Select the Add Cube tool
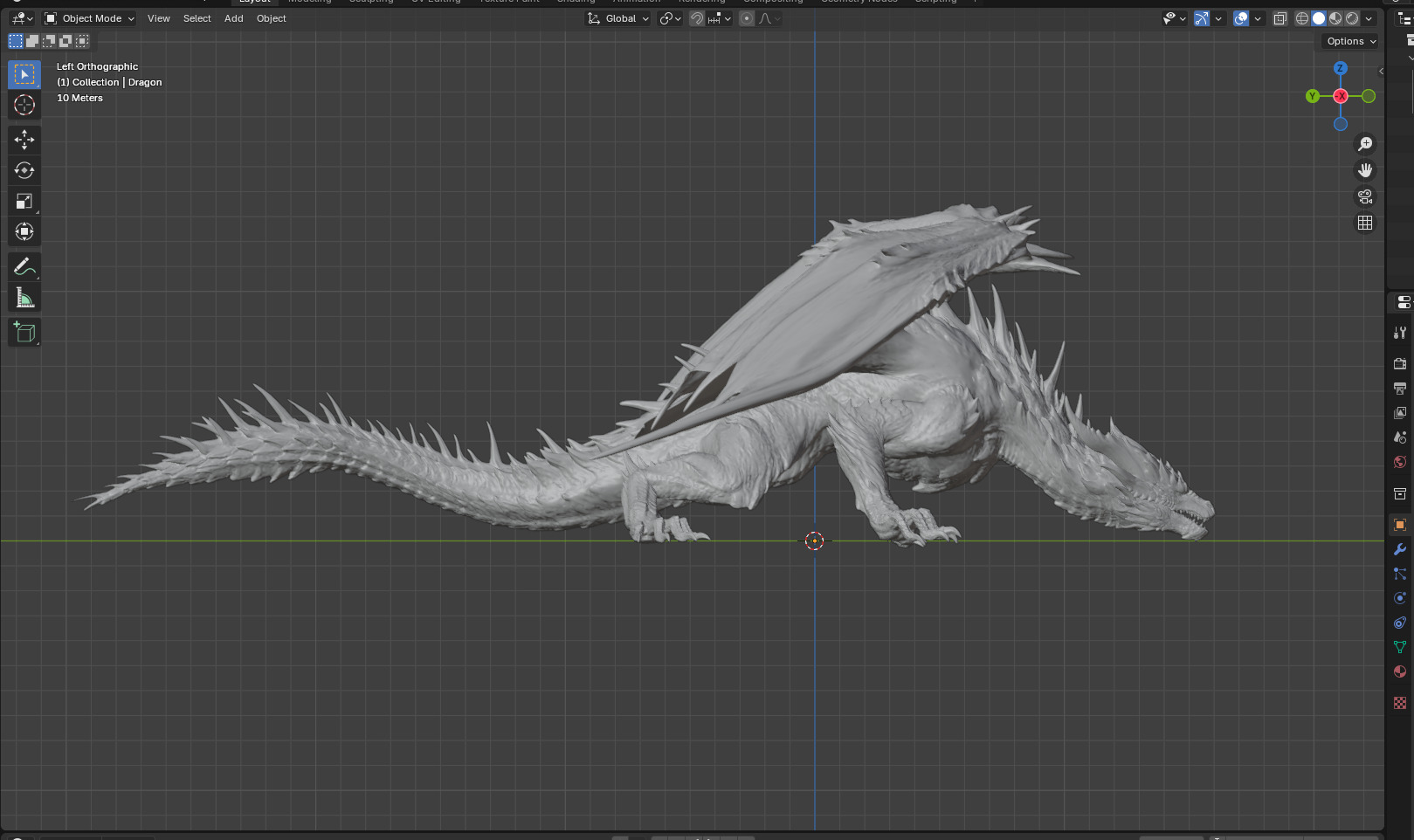1414x840 pixels. [24, 332]
